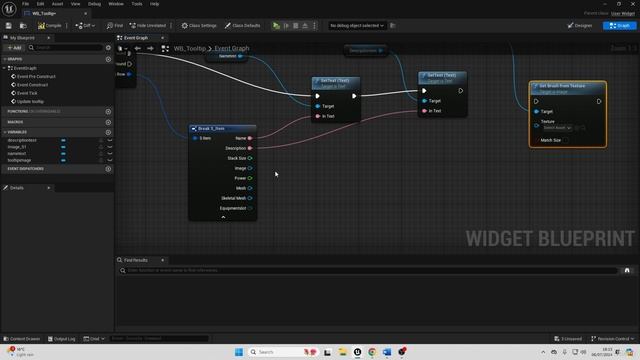Select Event Construct in graph list

[x=32, y=85]
